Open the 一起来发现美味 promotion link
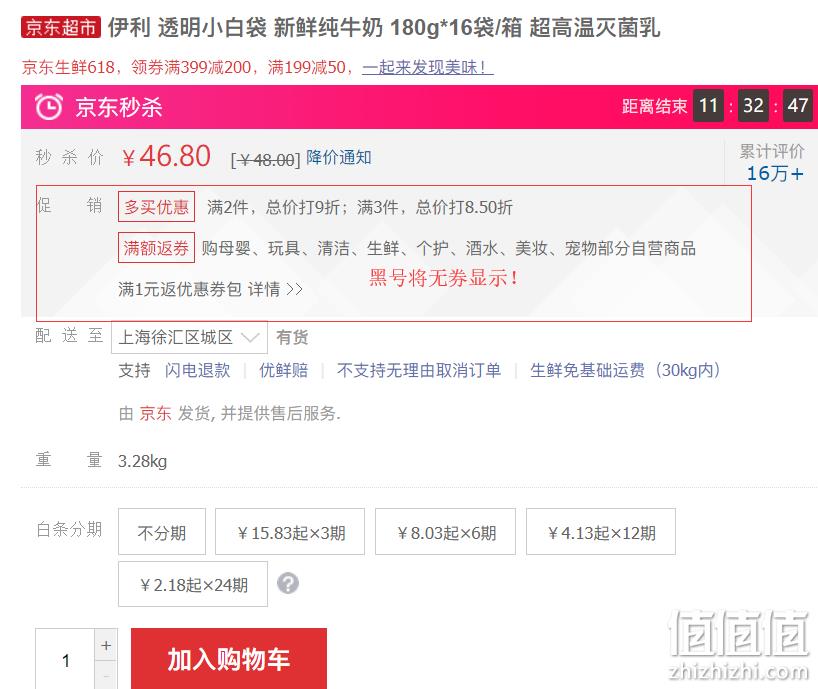The width and height of the screenshot is (818, 689). point(428,67)
